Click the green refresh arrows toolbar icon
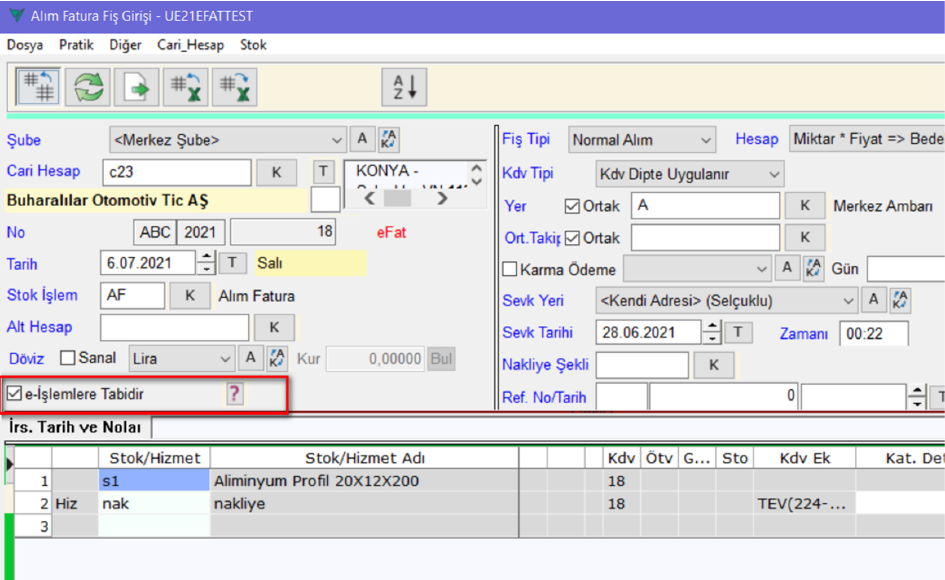The width and height of the screenshot is (945, 580). coord(88,87)
